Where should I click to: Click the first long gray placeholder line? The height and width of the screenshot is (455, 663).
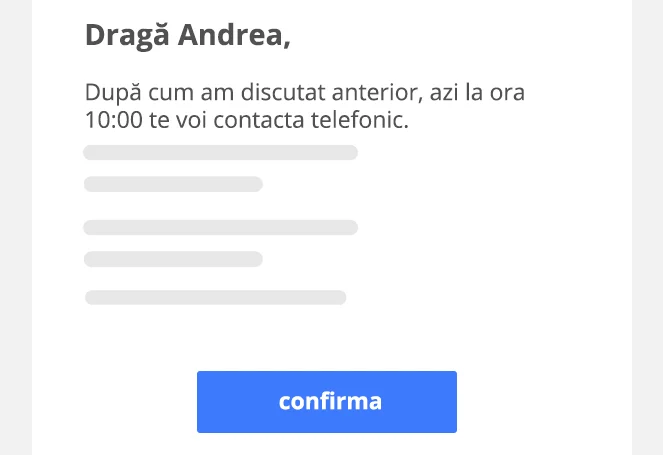click(221, 153)
